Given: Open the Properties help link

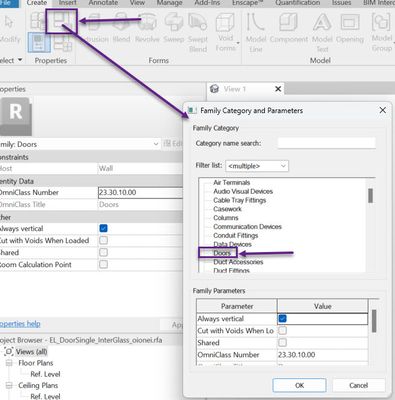Looking at the screenshot, I should click(x=20, y=324).
